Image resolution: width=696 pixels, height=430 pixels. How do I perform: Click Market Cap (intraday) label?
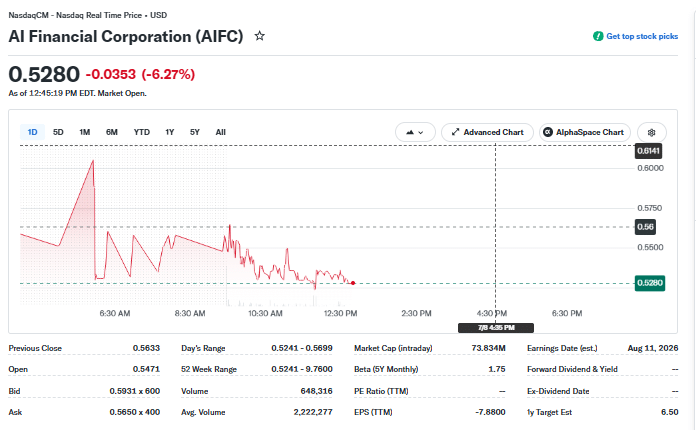(393, 348)
